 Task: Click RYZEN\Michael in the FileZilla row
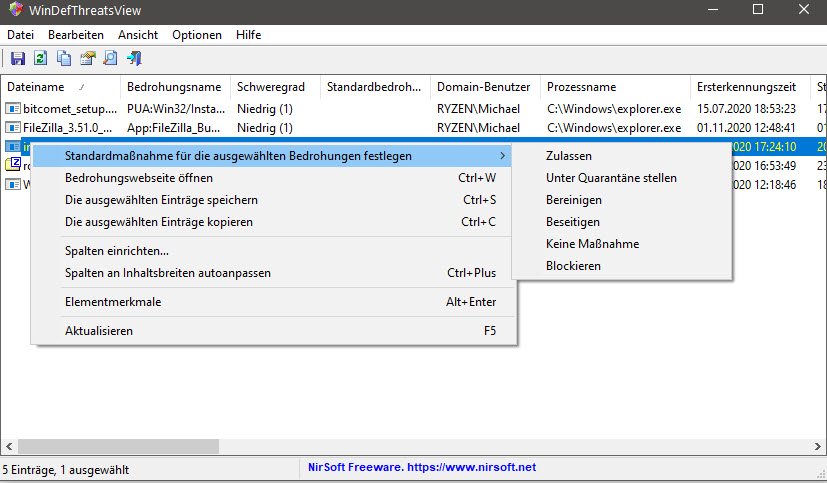(478, 128)
